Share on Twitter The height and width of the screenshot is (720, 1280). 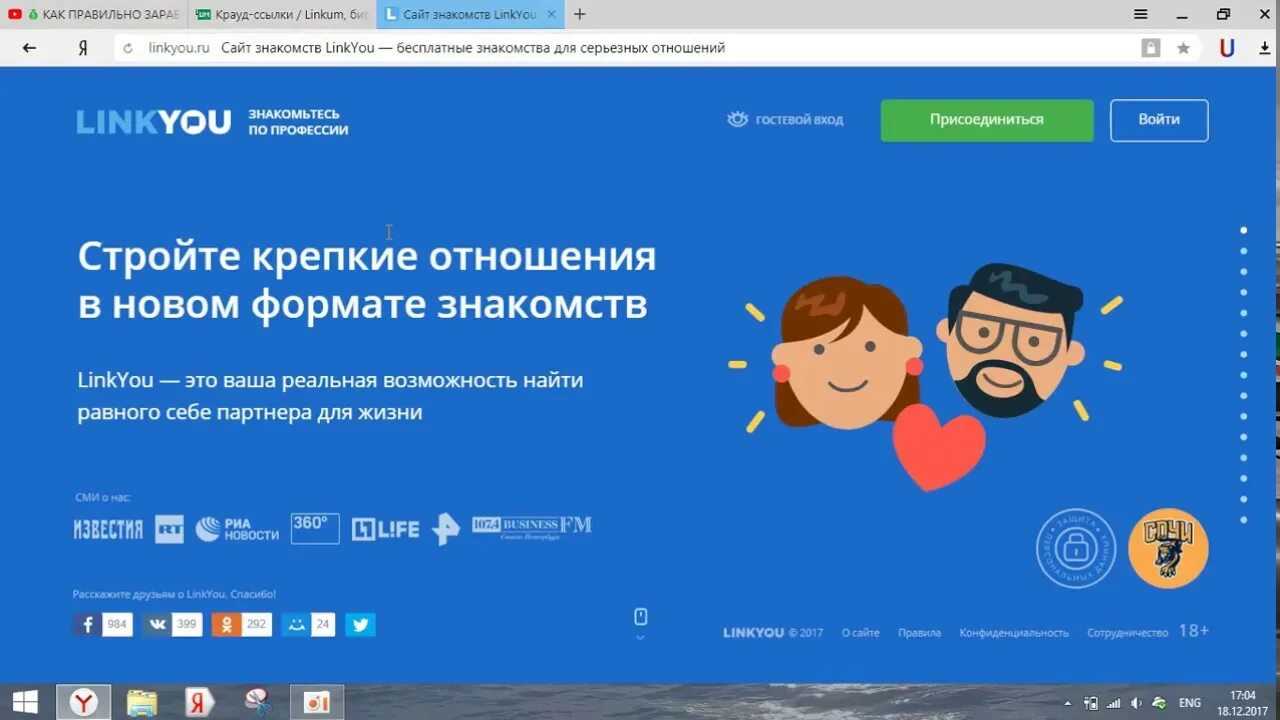click(360, 625)
